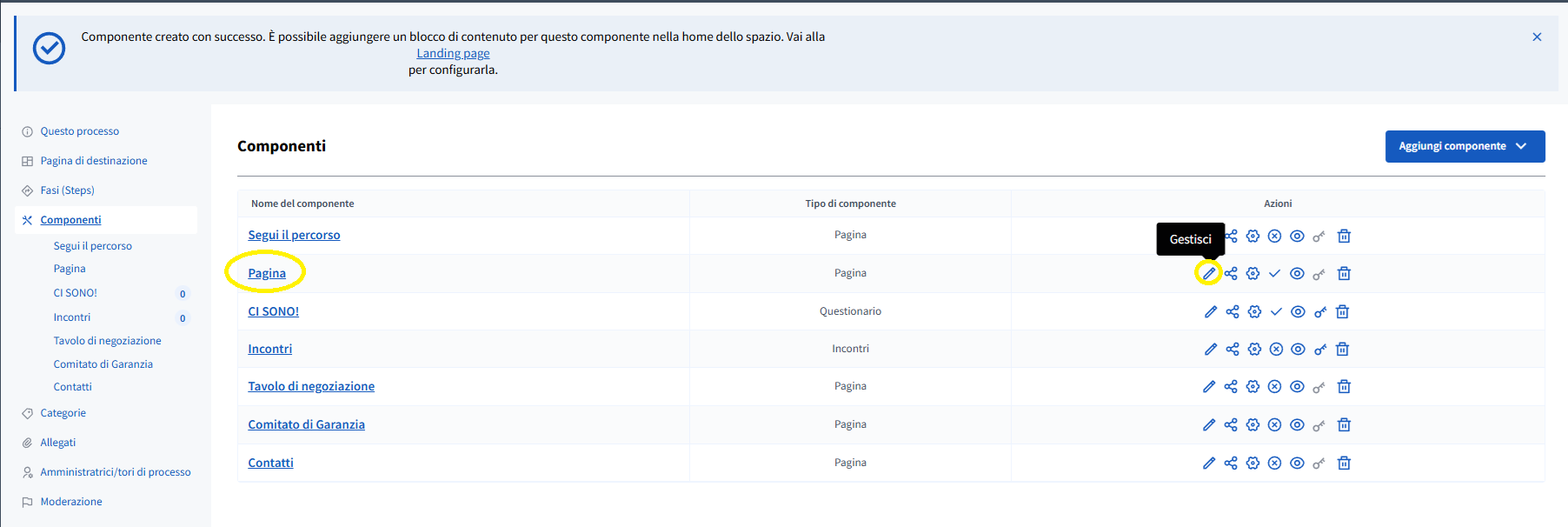Open Allegati in the sidebar

[x=57, y=443]
